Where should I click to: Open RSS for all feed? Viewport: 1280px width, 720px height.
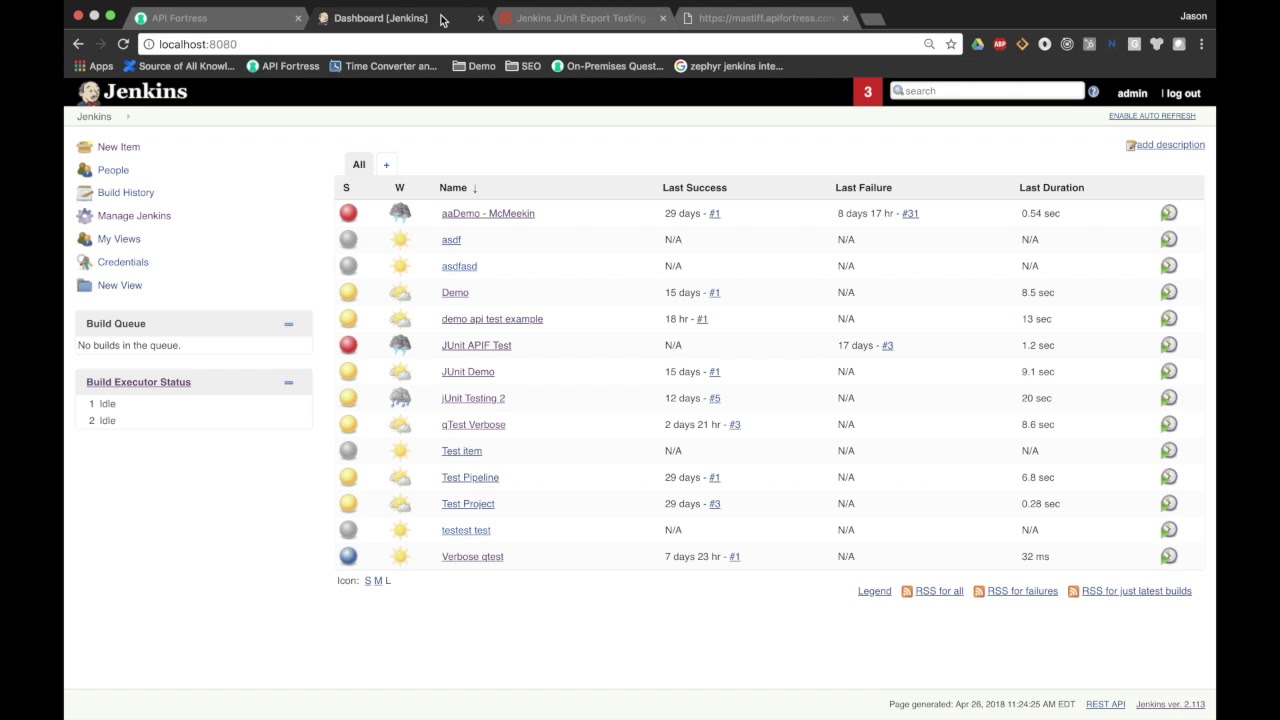(939, 591)
